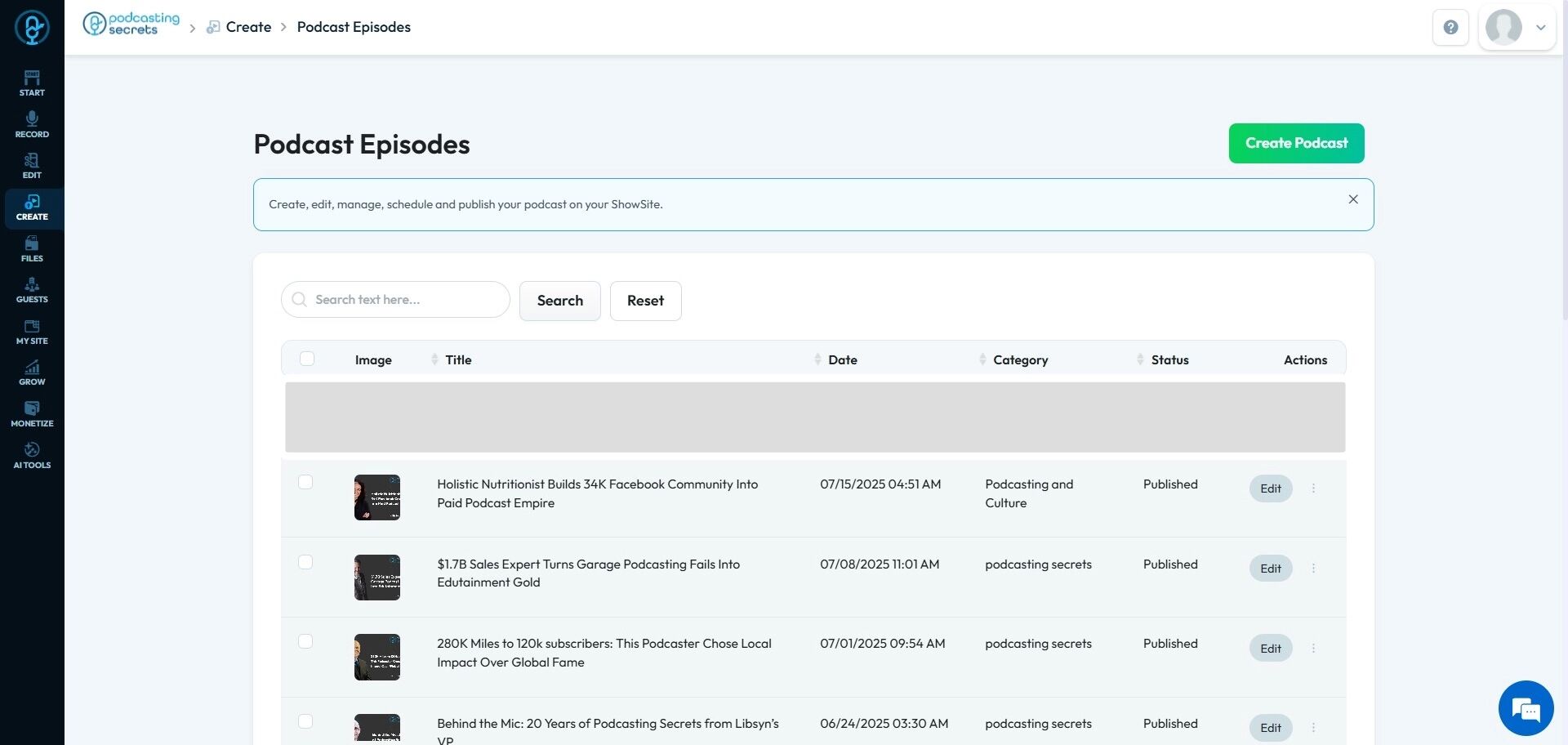Open more actions for Holistic Nutritionist episode
This screenshot has height=745, width=1568.
[x=1313, y=488]
